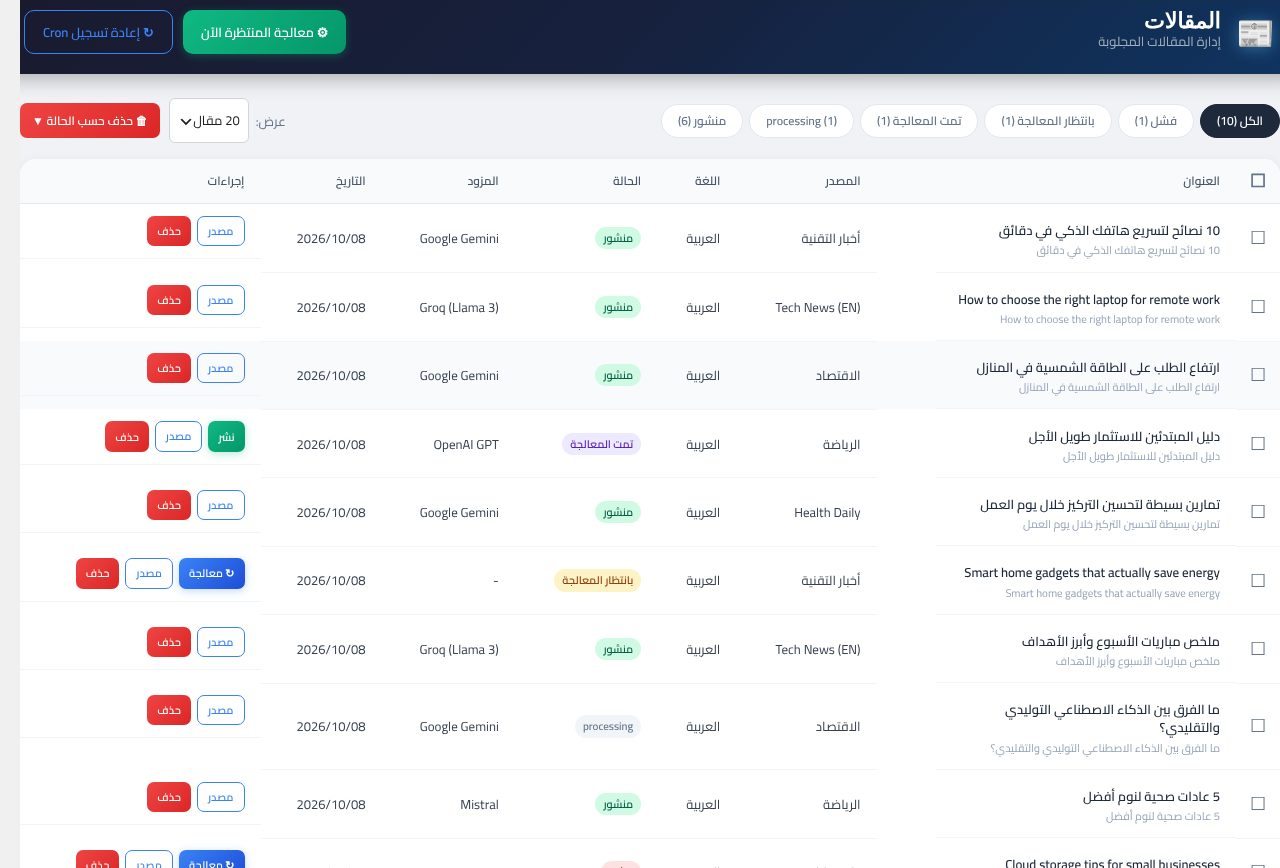Select processing (1) filter tab
The height and width of the screenshot is (868, 1280).
[x=801, y=121]
